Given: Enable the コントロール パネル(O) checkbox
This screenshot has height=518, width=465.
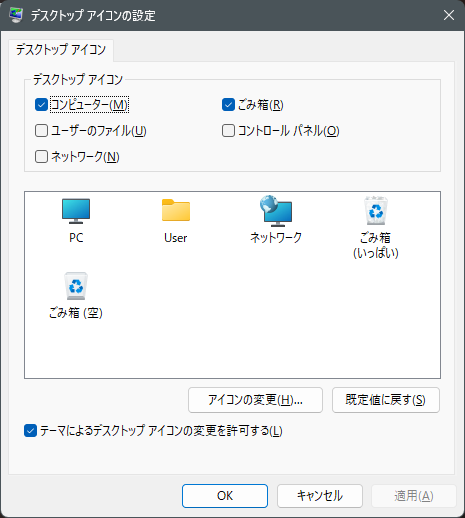Looking at the screenshot, I should pos(228,131).
